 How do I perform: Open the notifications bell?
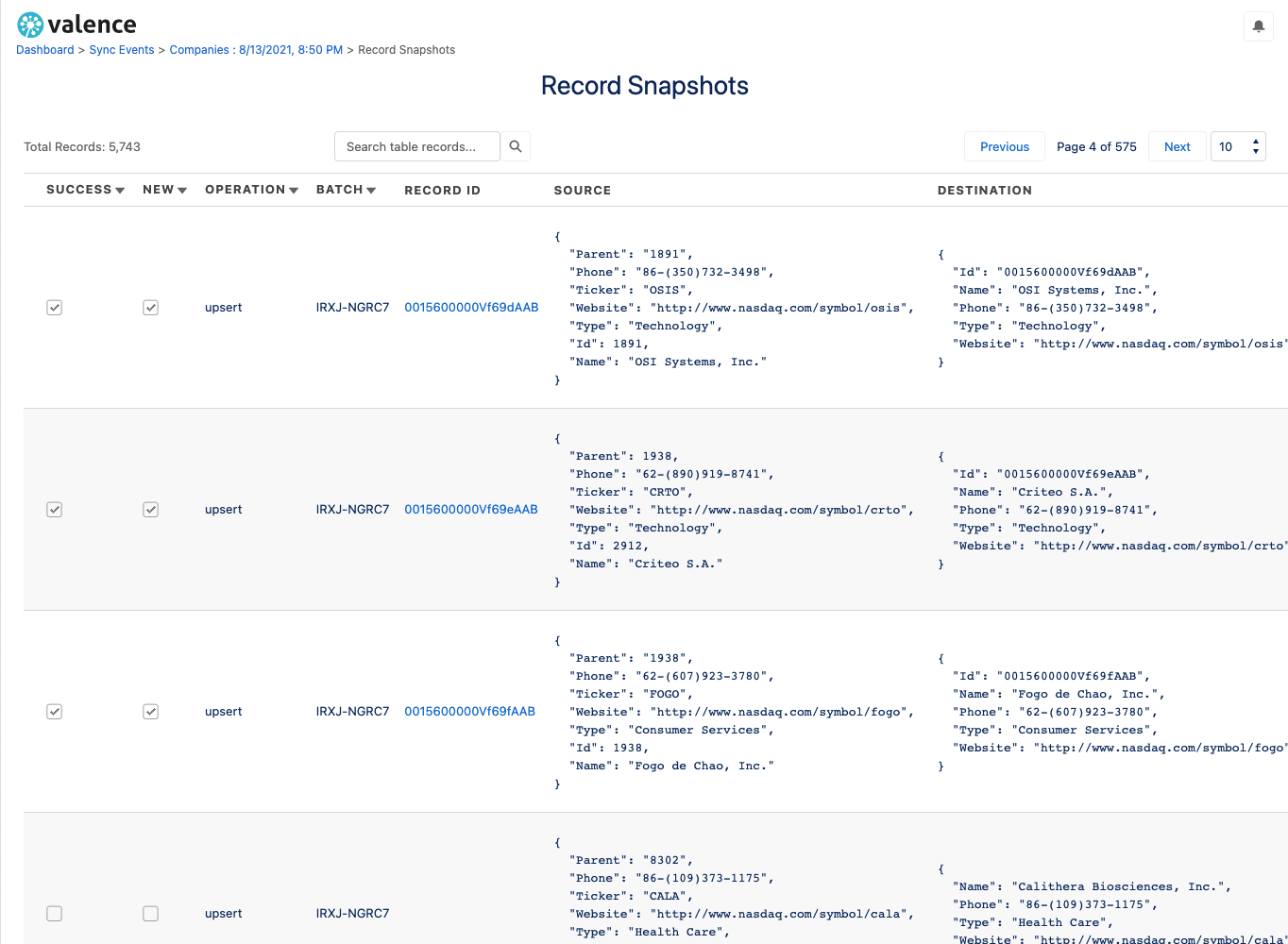coord(1258,26)
